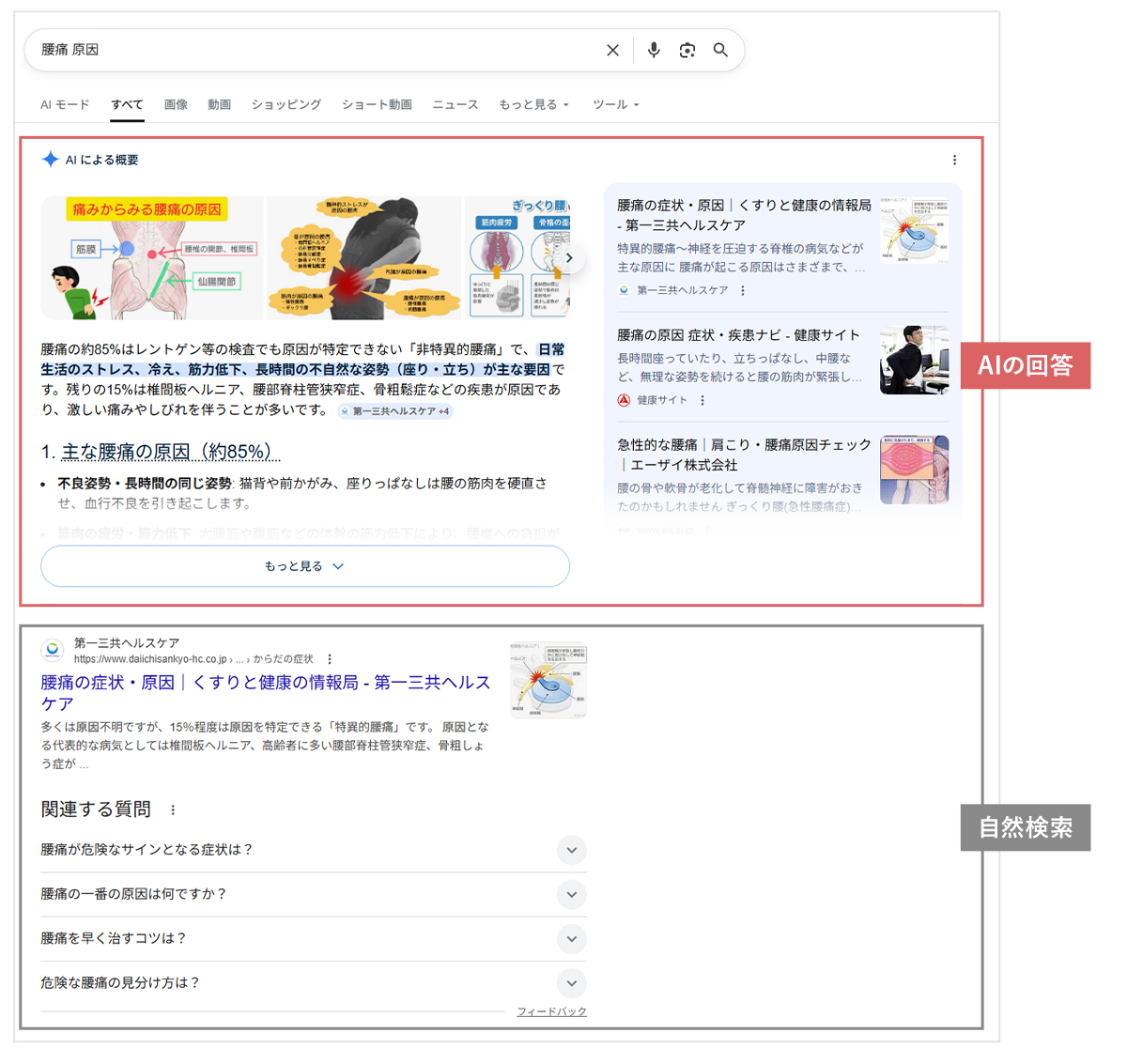Open the ツール dropdown

pyautogui.click(x=615, y=105)
